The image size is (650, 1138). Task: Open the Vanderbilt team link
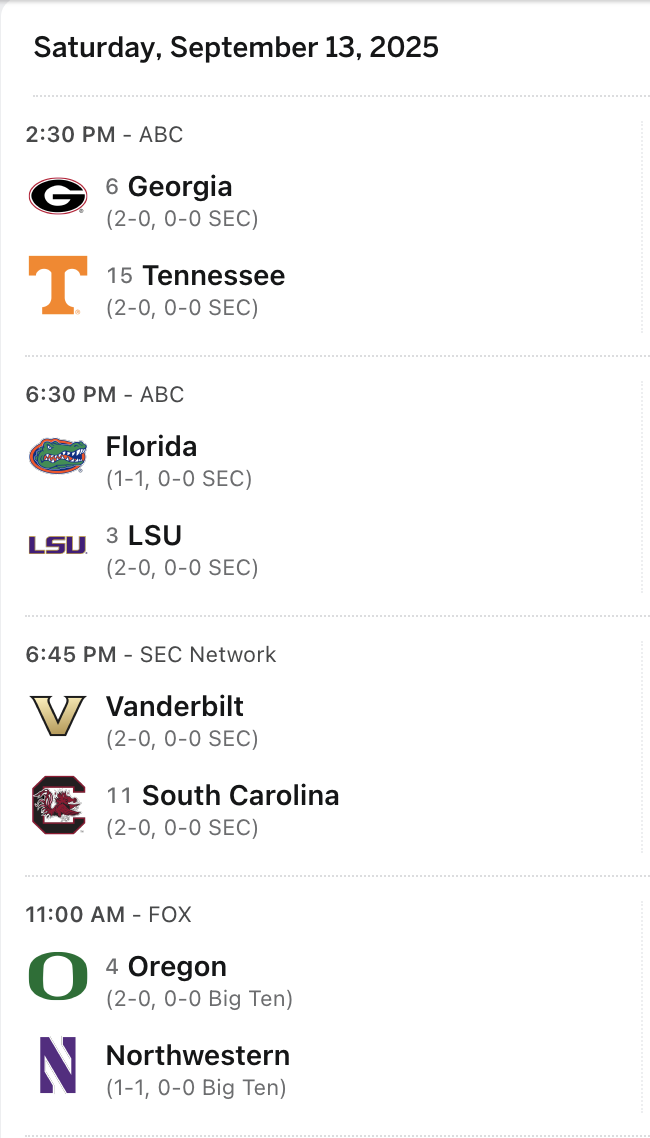click(x=175, y=707)
